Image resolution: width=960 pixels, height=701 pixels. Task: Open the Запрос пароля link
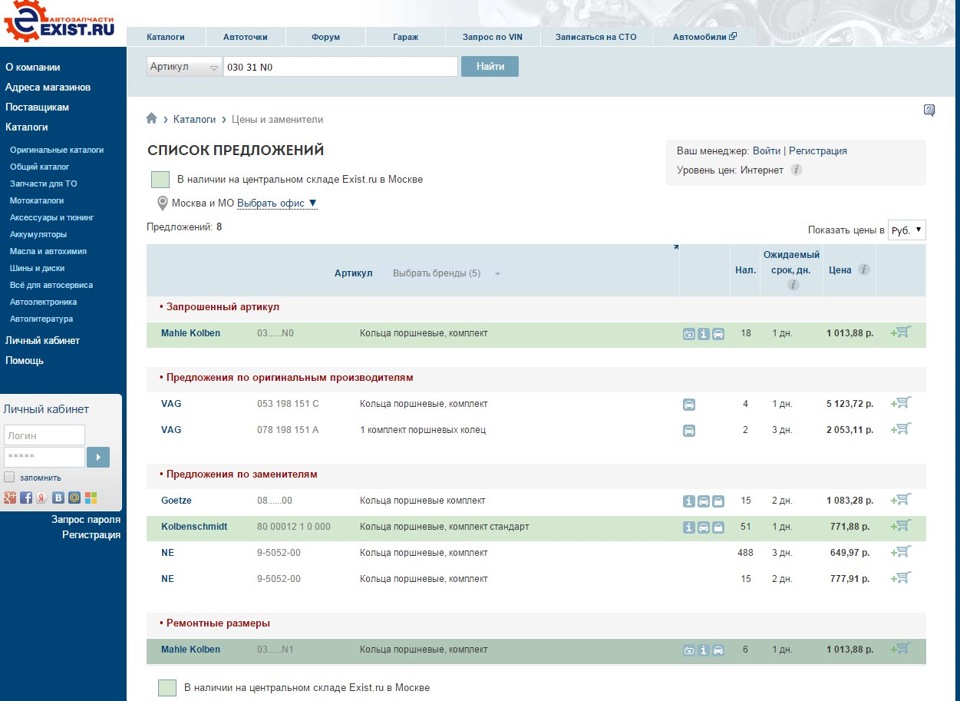click(x=86, y=519)
